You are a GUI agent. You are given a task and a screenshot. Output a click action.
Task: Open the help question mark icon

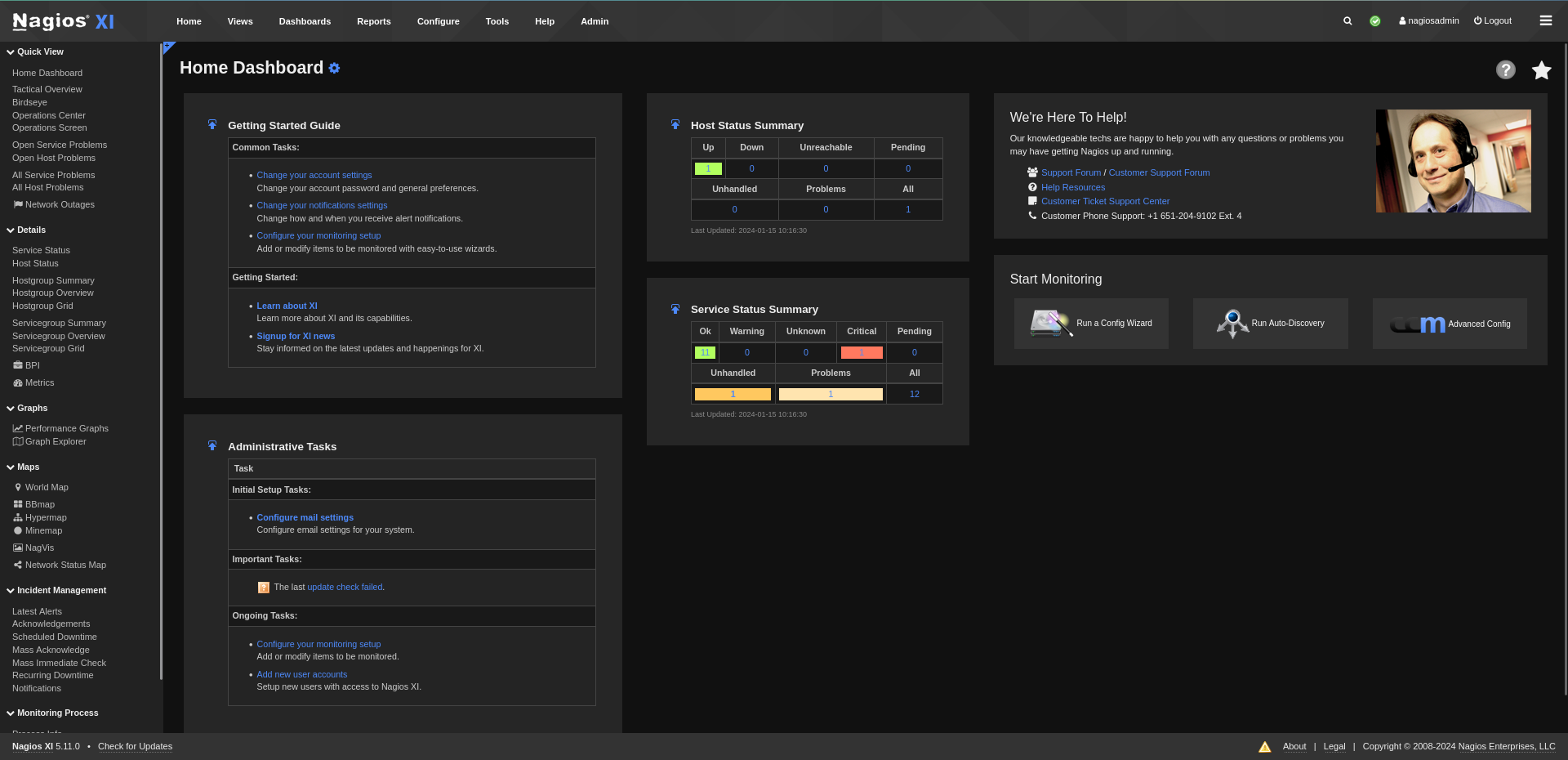click(1506, 70)
